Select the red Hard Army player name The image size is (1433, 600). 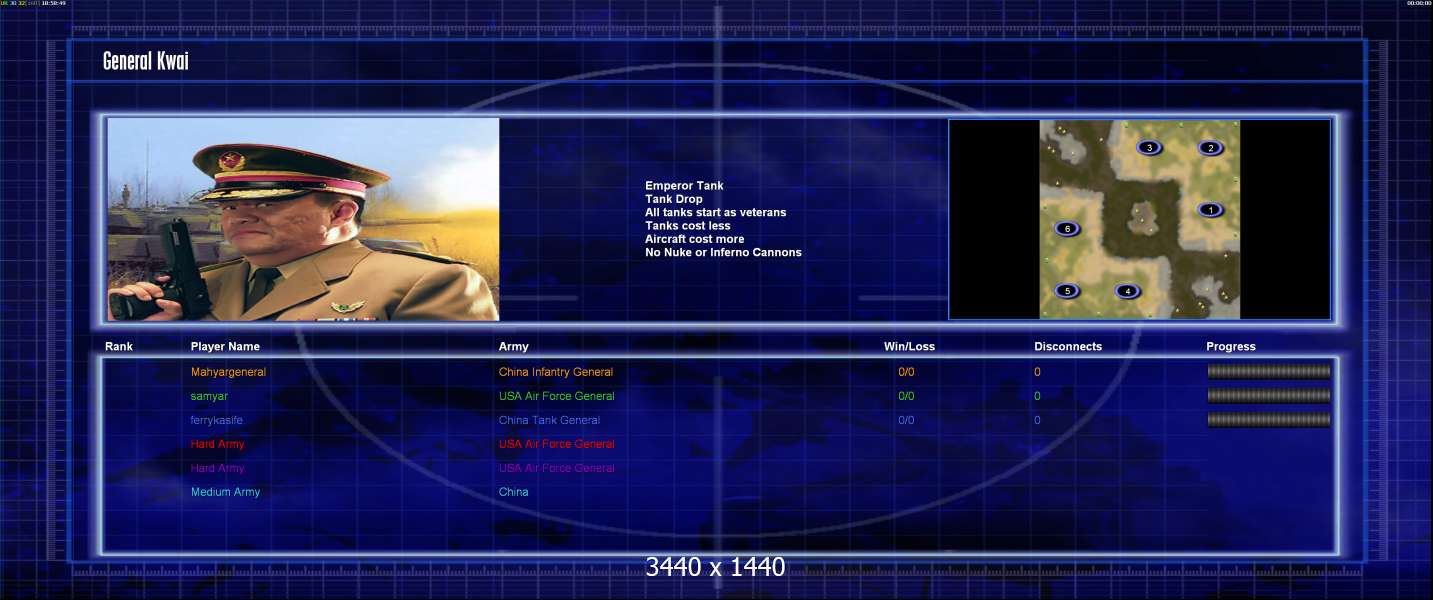[217, 444]
